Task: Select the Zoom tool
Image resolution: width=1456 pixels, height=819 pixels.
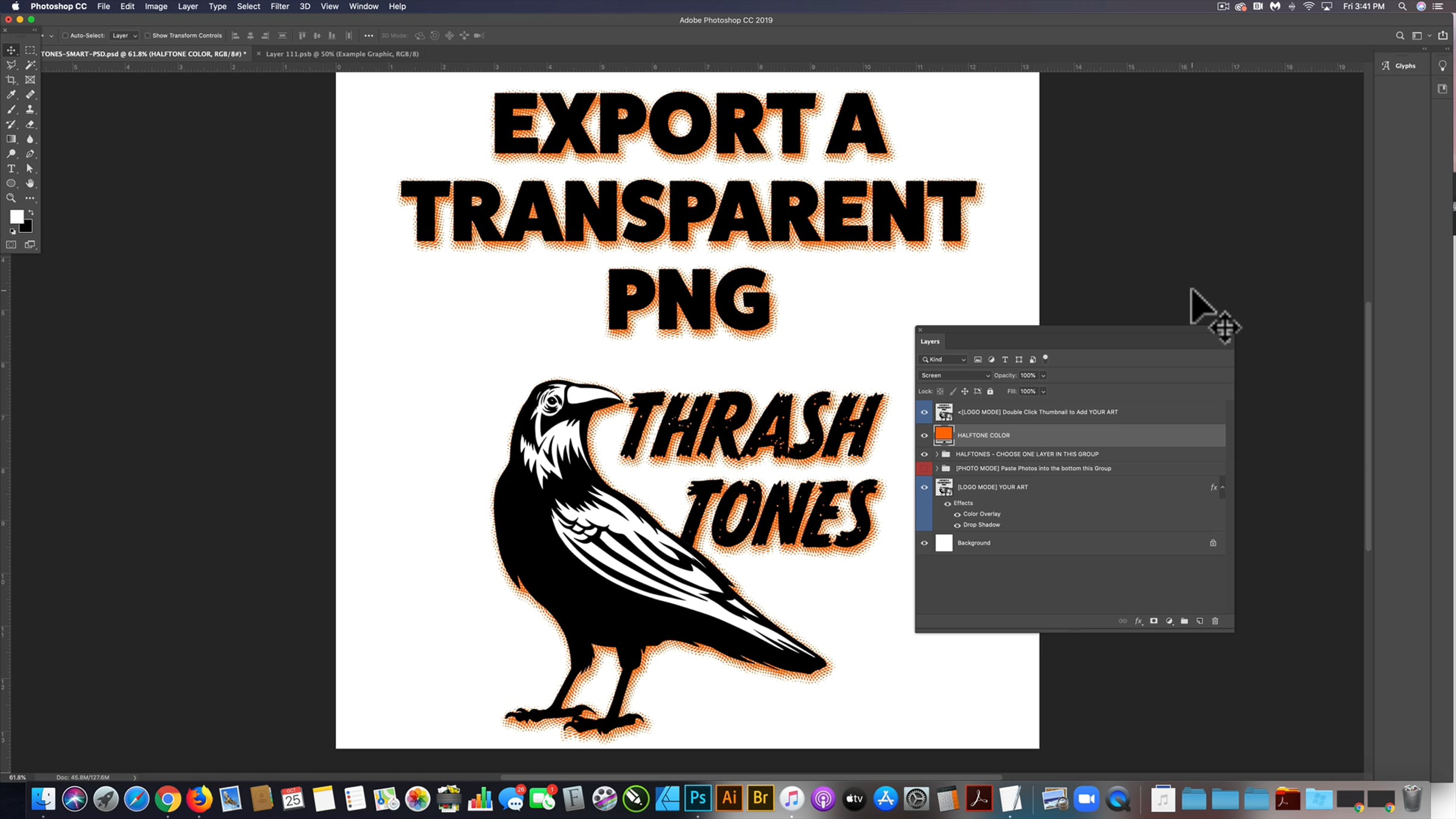Action: click(x=11, y=198)
